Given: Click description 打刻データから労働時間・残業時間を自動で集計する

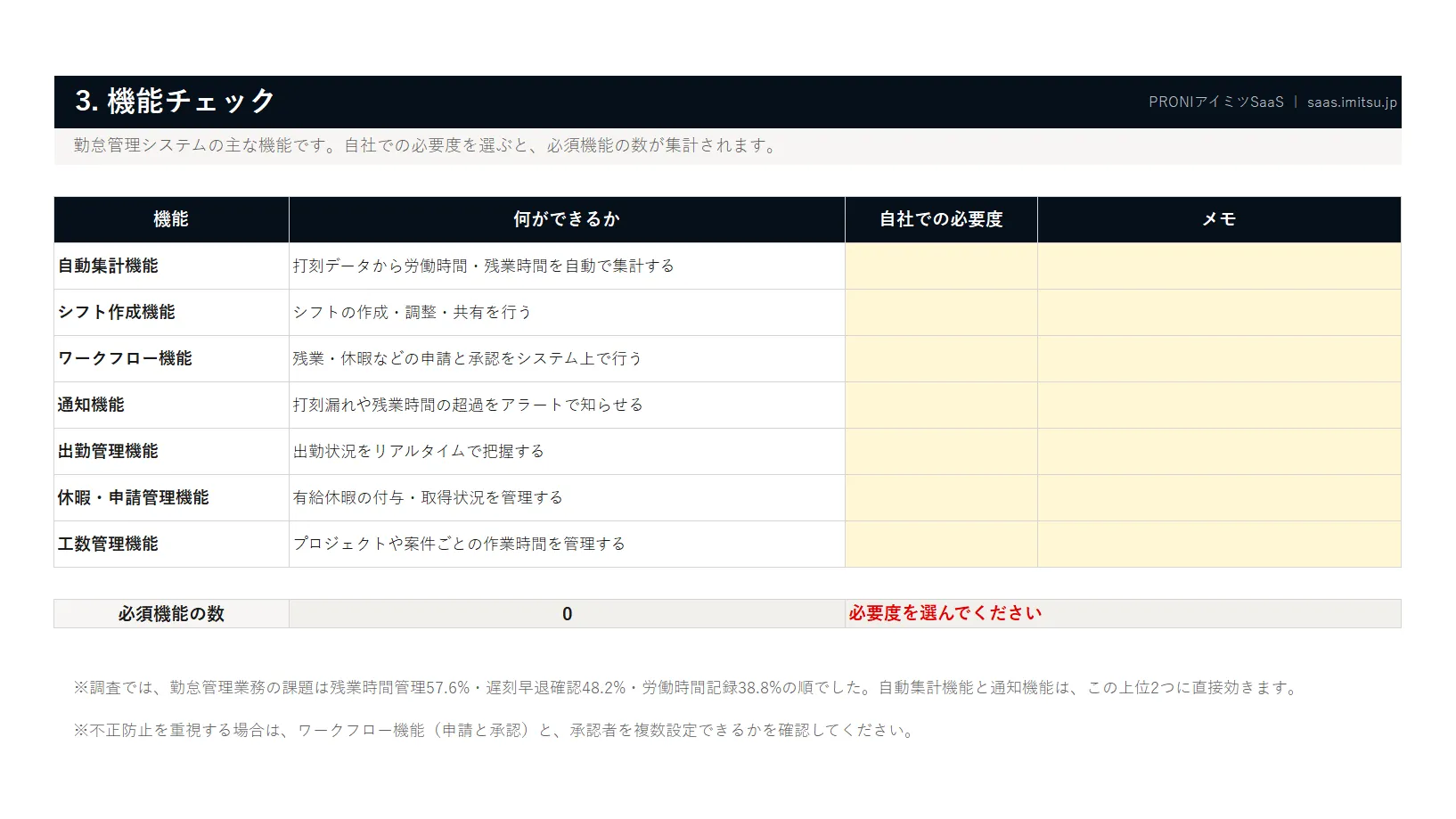Looking at the screenshot, I should (484, 266).
